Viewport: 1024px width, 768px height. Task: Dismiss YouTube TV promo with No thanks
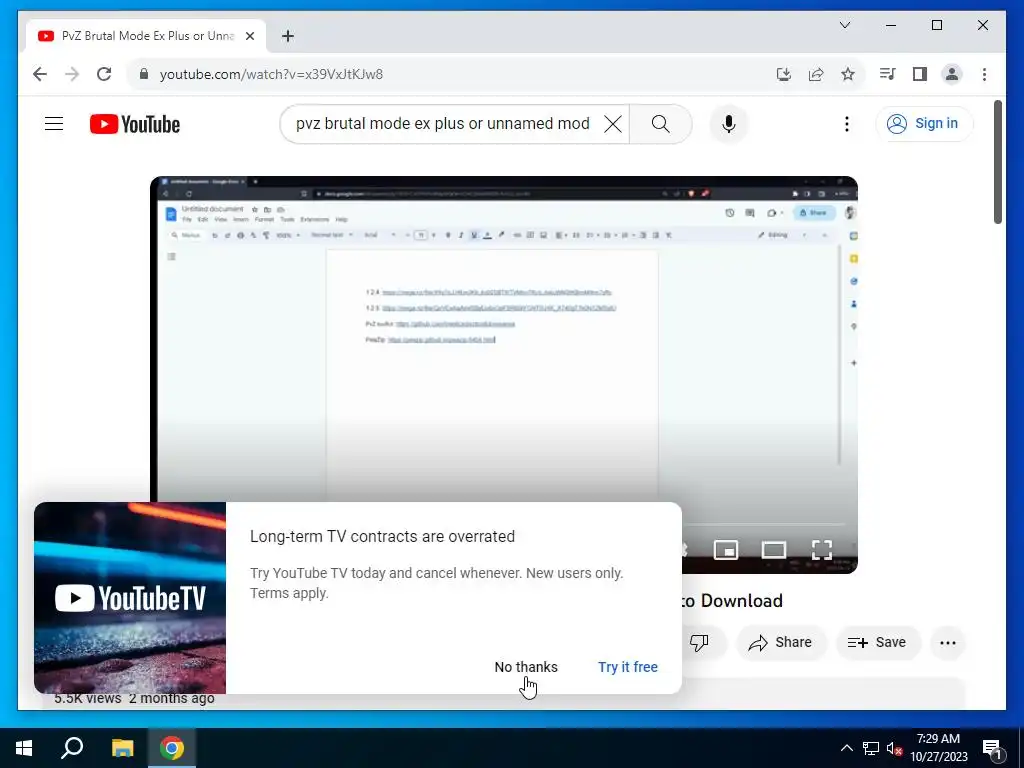point(526,667)
